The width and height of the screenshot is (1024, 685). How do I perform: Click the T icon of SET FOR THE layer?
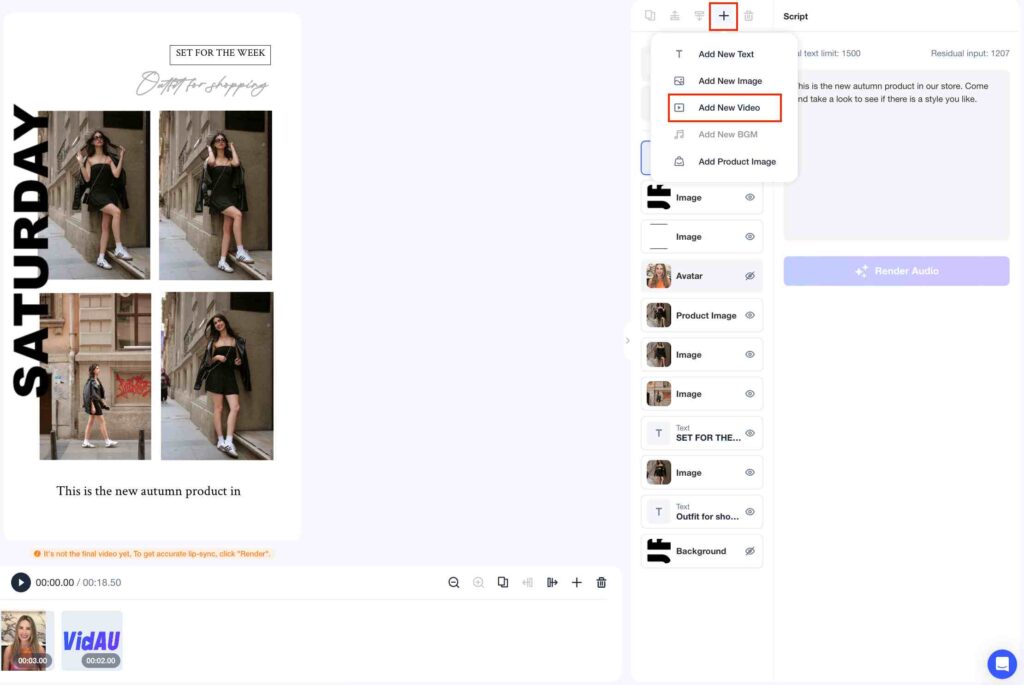pos(658,433)
